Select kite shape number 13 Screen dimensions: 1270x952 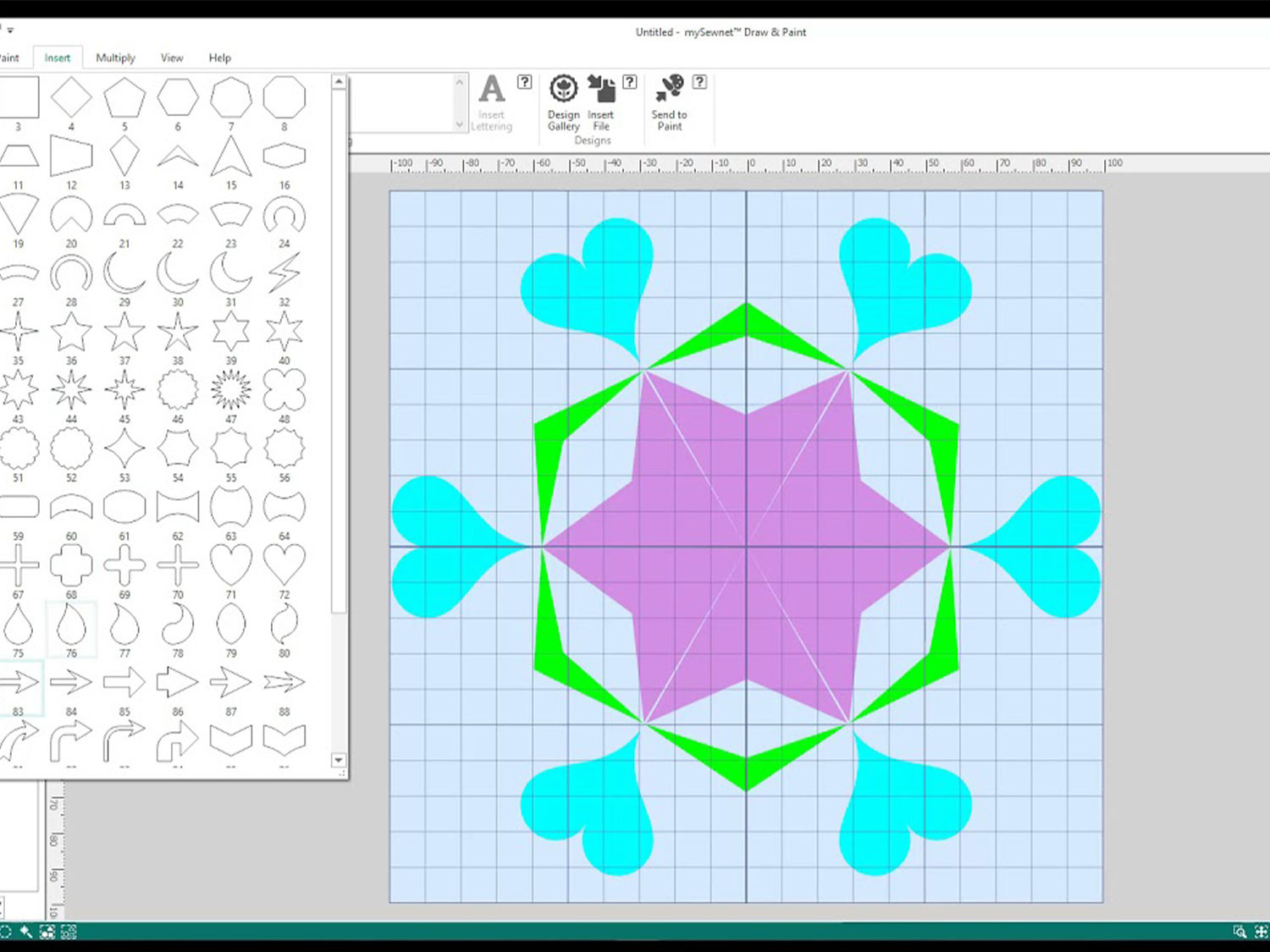tap(124, 157)
